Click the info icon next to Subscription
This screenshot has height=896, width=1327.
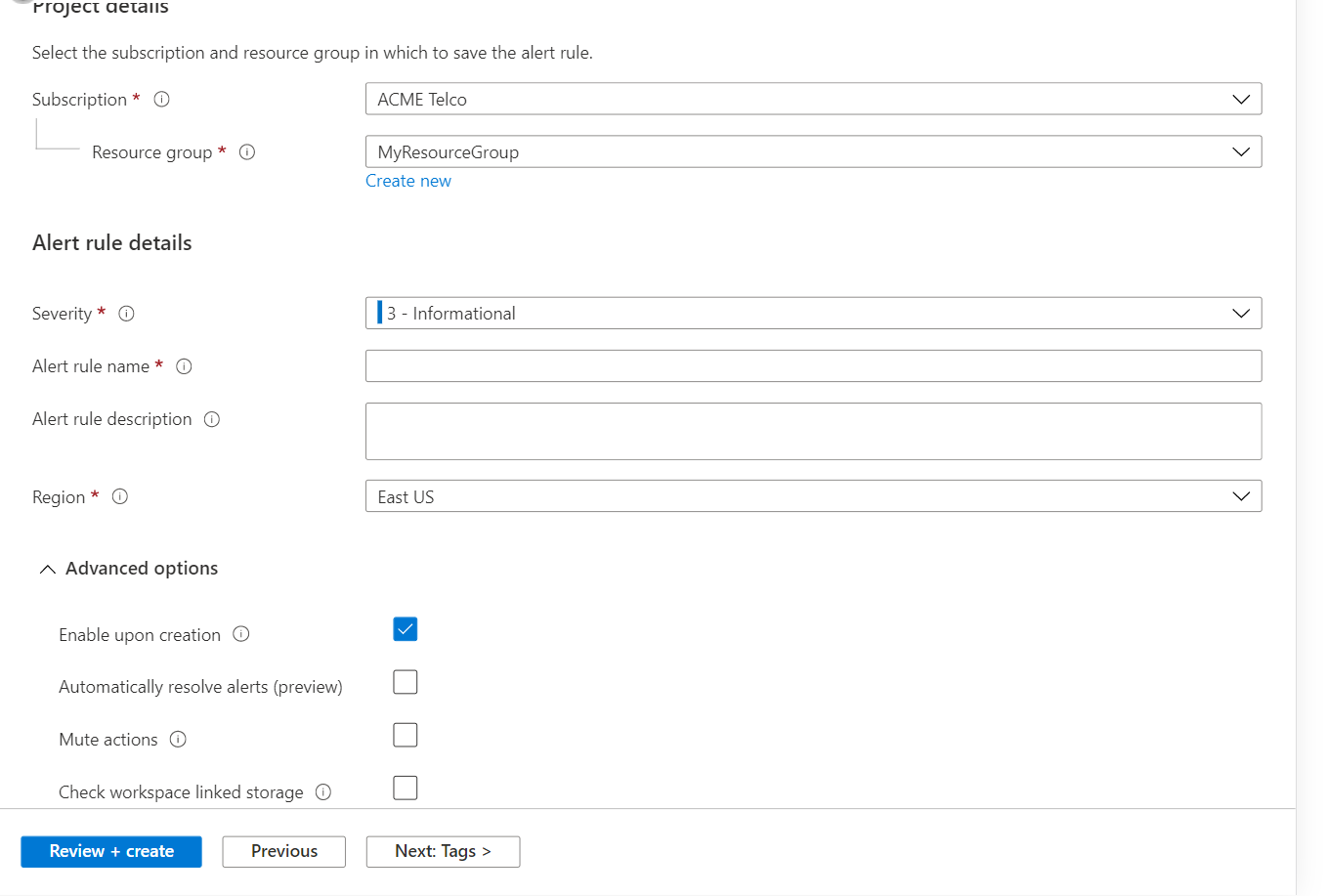pos(162,99)
